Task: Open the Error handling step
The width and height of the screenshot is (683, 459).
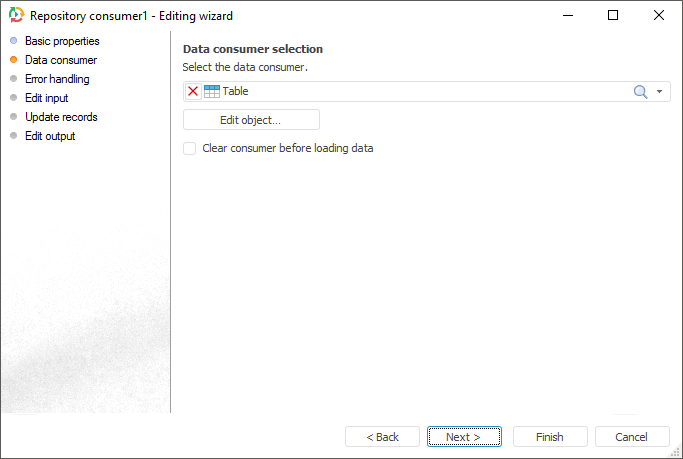Action: pos(57,79)
